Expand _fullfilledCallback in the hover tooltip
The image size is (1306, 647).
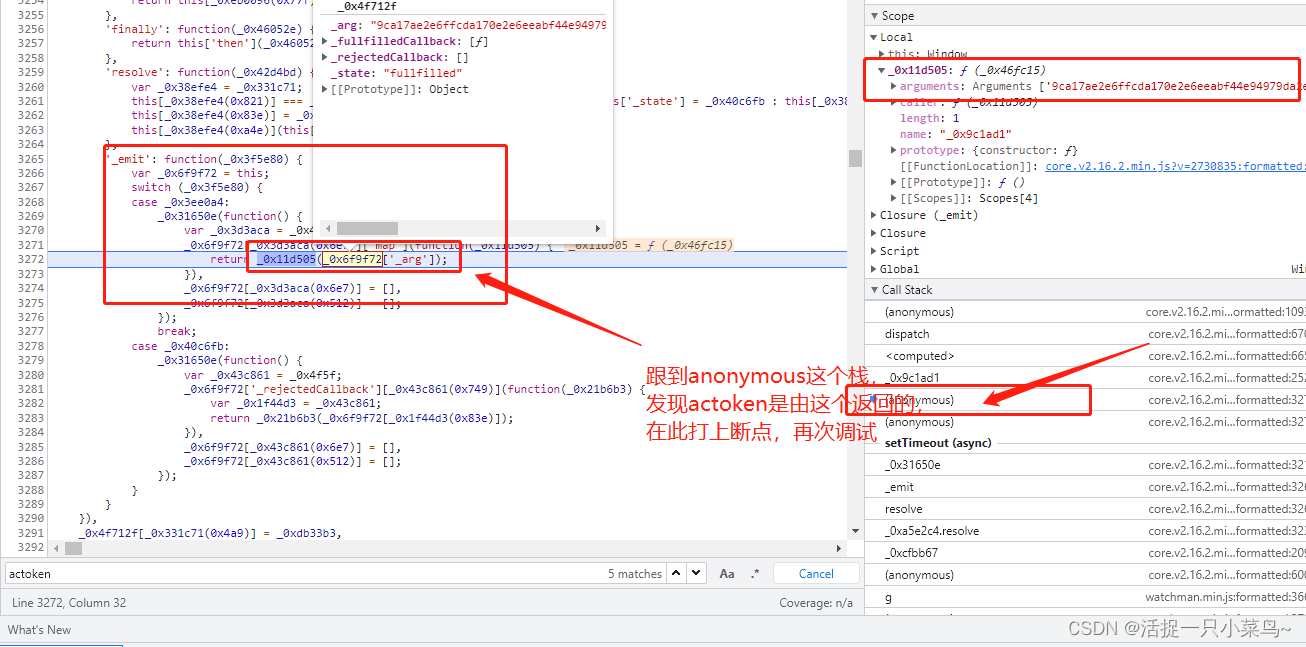coord(324,41)
